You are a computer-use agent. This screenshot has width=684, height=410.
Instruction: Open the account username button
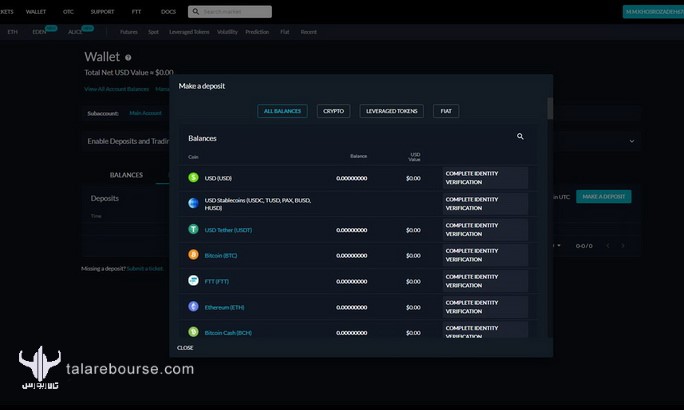coord(653,12)
